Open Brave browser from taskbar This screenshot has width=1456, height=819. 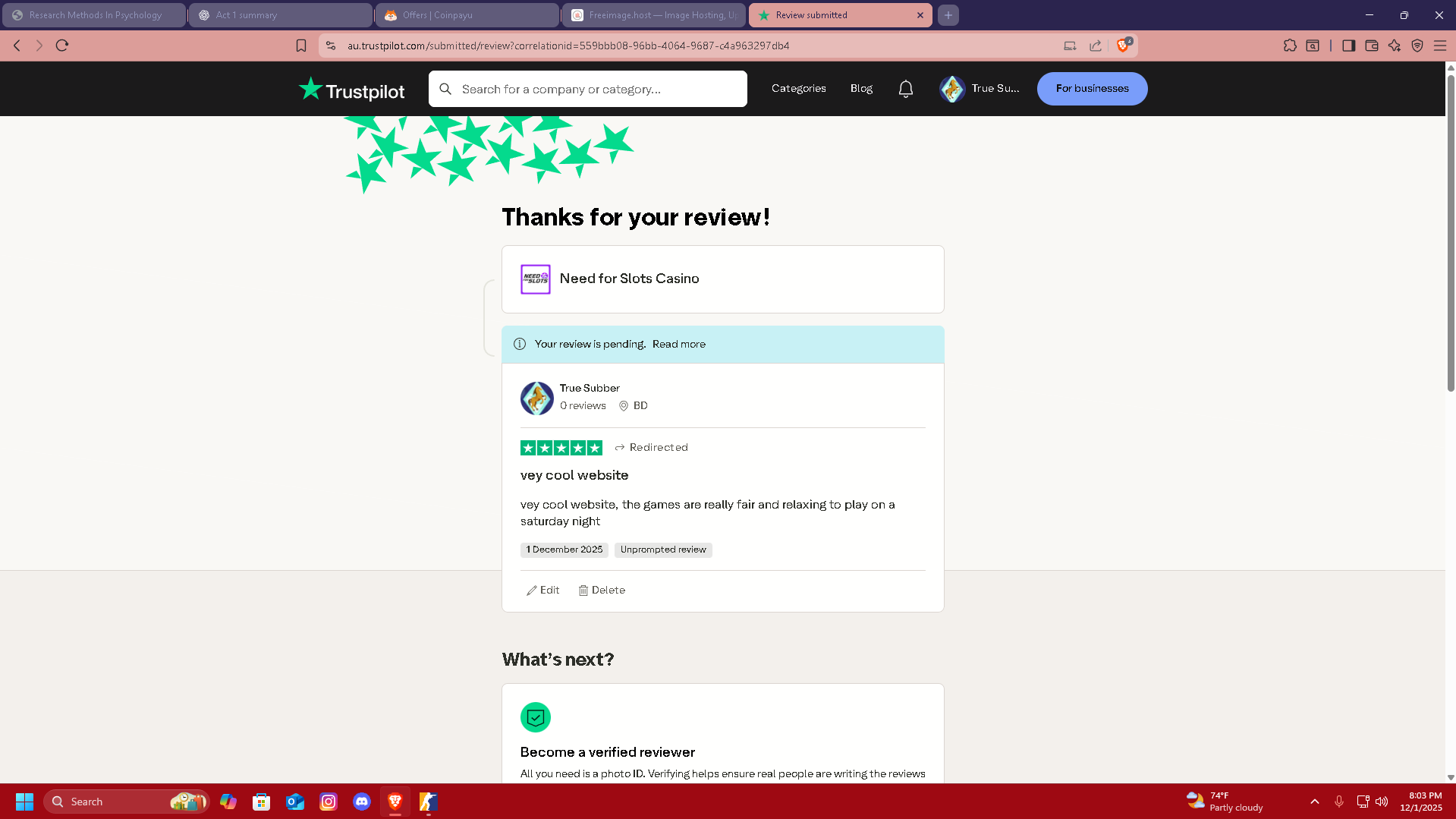[395, 802]
